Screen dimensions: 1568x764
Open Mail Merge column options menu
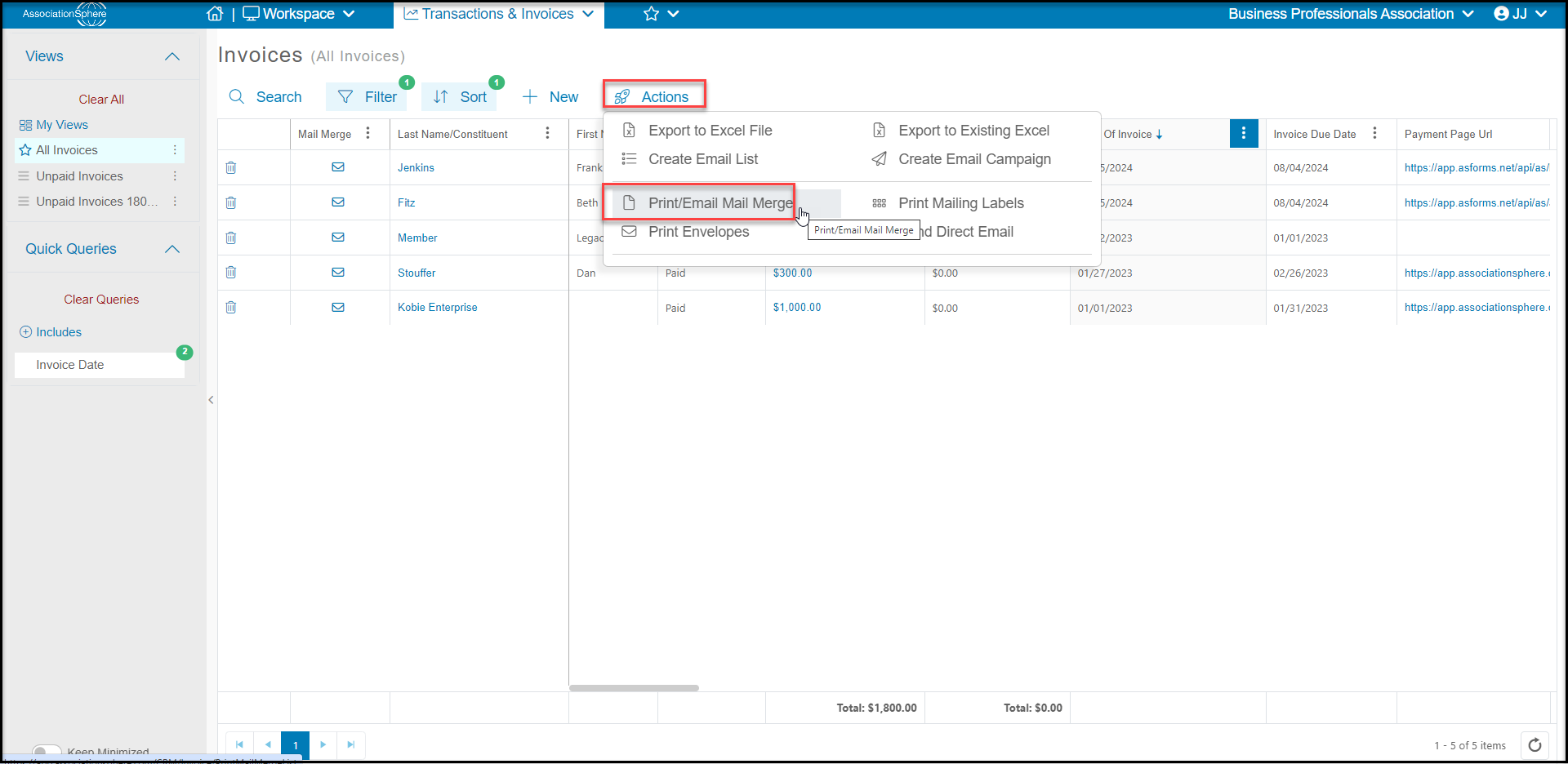pos(368,134)
